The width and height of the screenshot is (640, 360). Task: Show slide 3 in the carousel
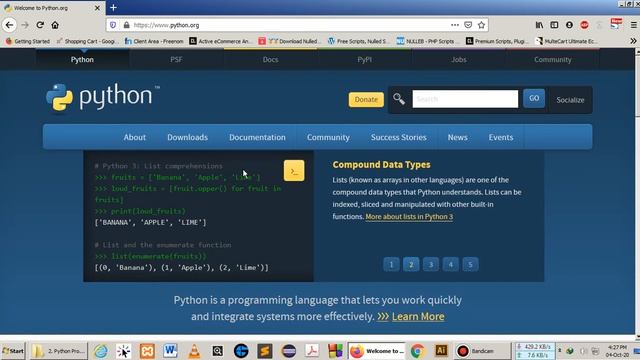(x=431, y=264)
